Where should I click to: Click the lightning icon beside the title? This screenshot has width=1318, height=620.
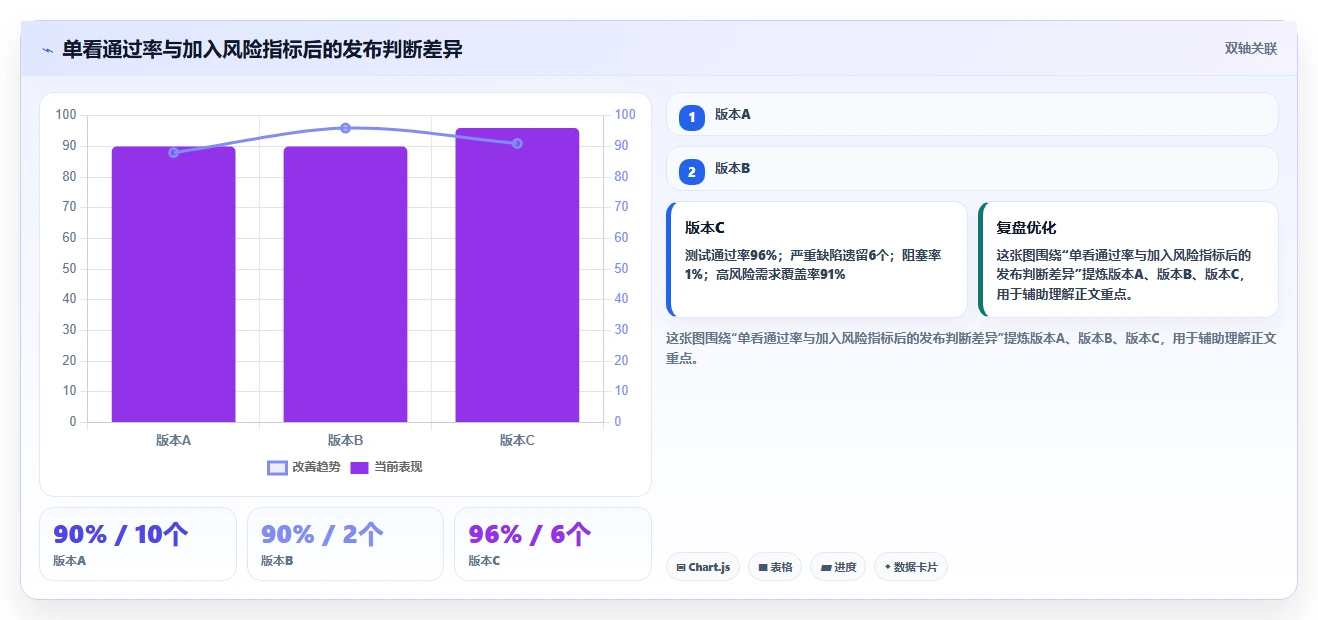(x=47, y=50)
